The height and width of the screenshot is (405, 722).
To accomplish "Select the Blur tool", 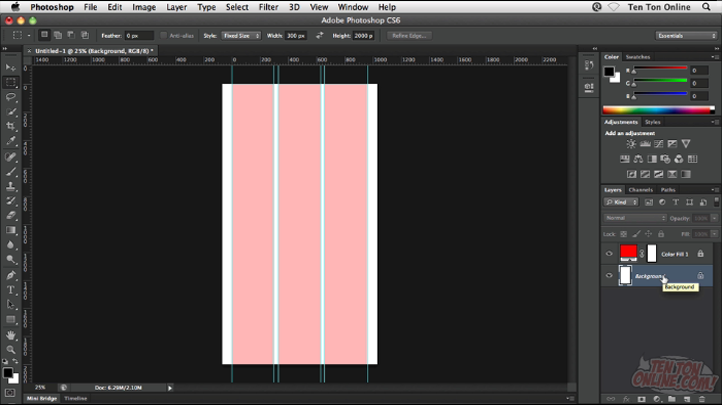I will coord(11,245).
